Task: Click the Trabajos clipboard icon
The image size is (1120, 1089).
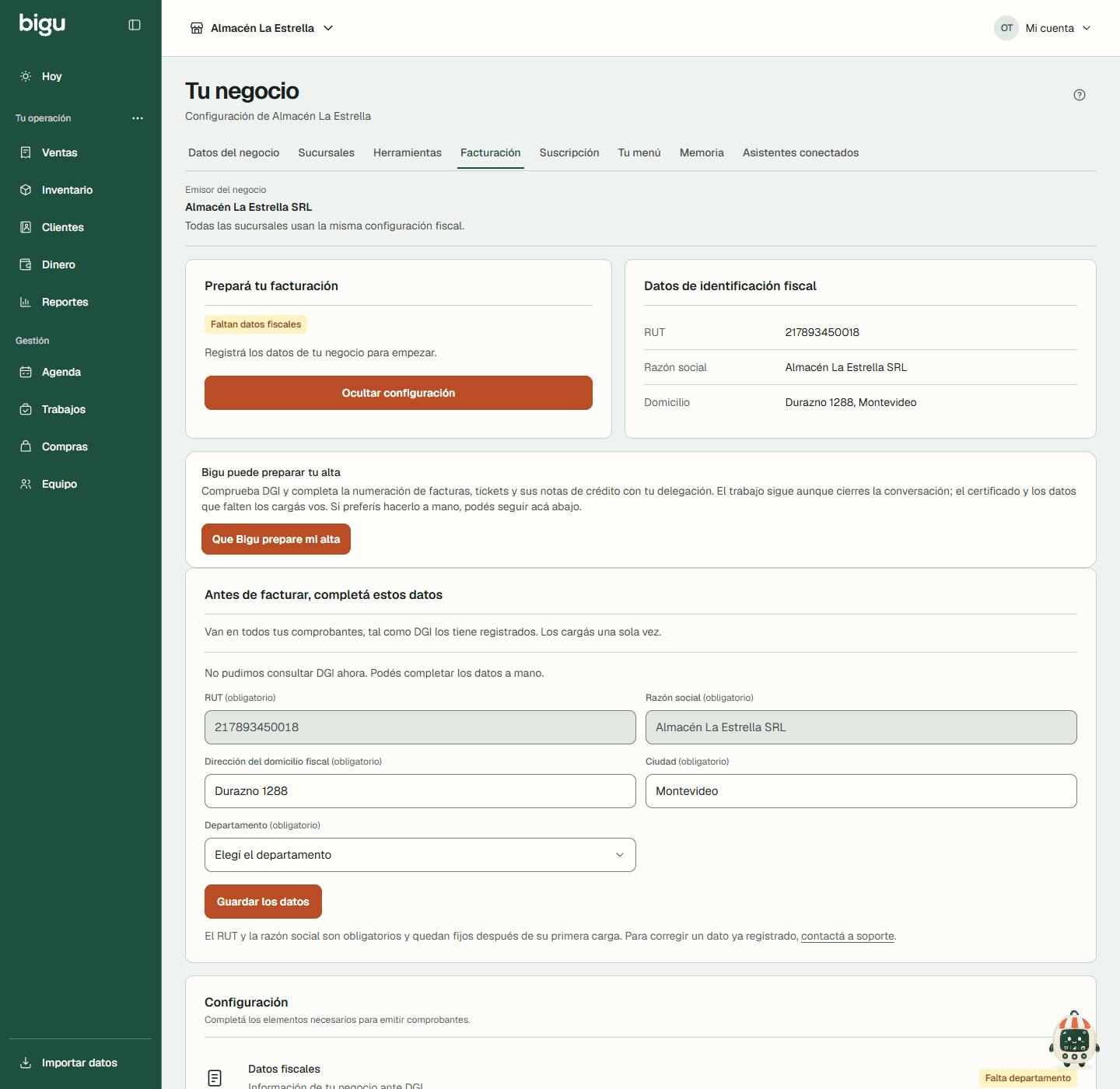Action: tap(26, 409)
